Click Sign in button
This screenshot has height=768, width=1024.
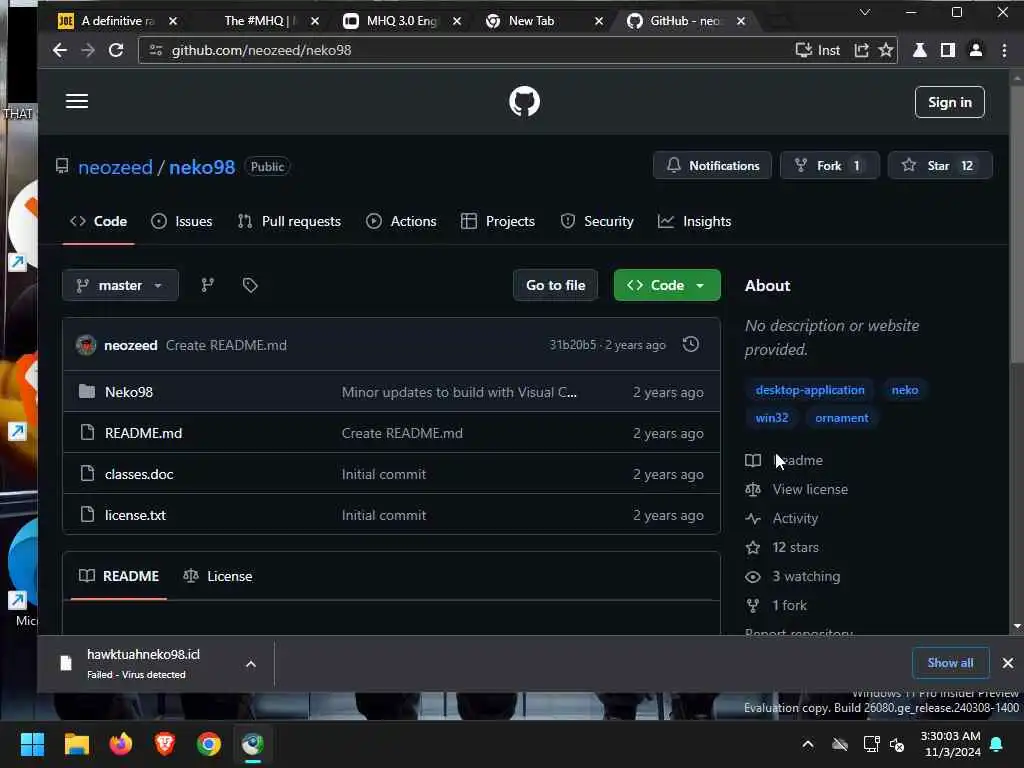950,102
